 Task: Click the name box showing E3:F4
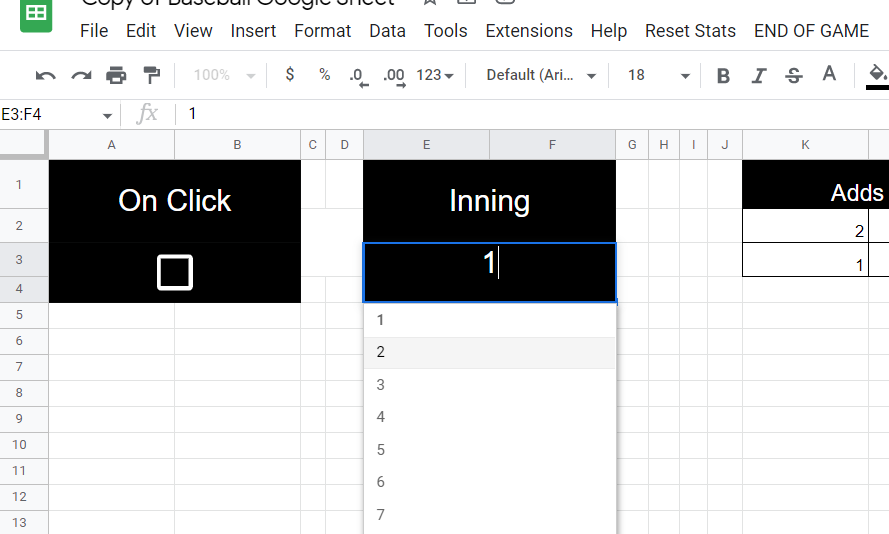click(50, 115)
